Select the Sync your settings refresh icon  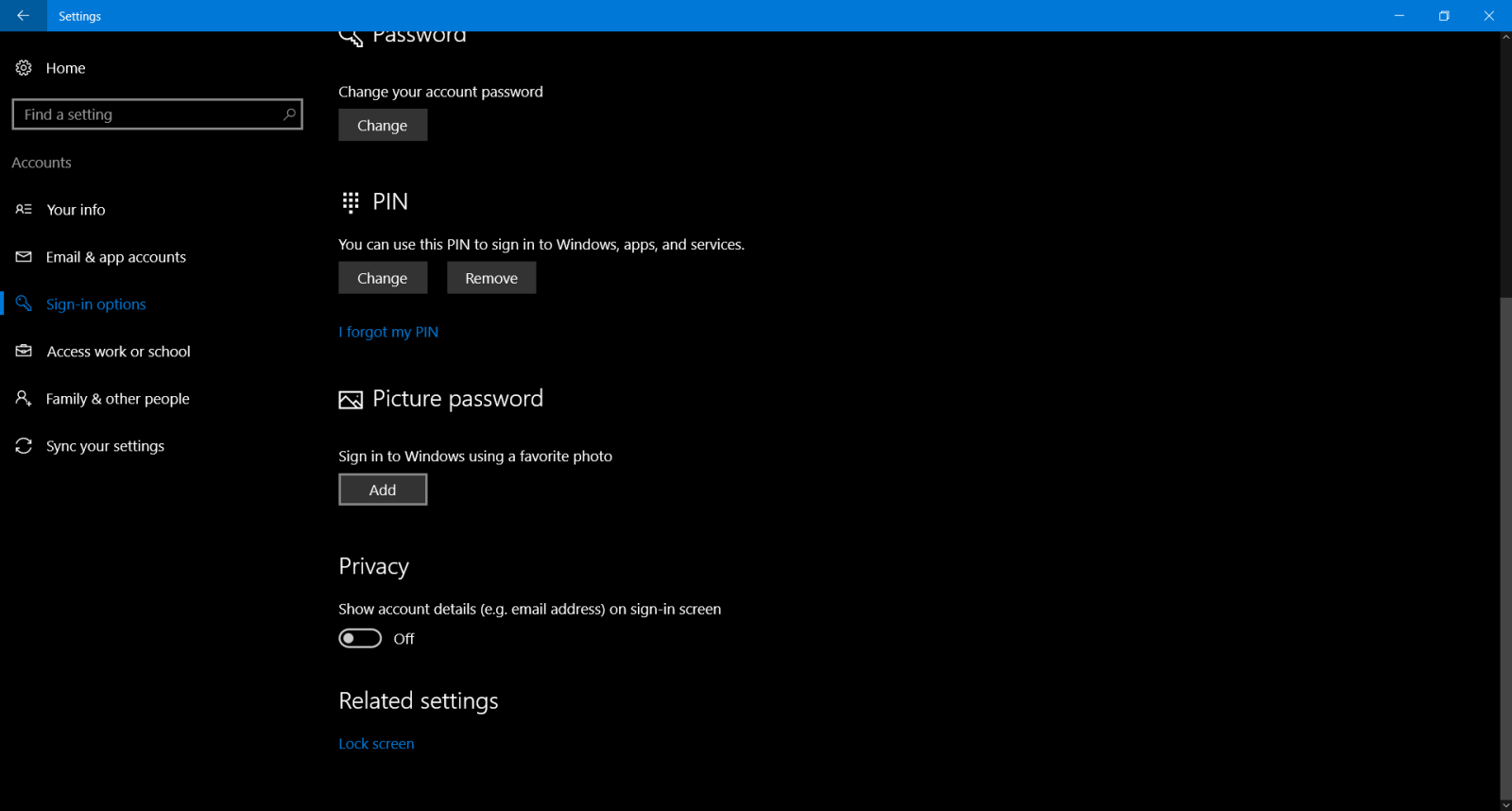23,445
